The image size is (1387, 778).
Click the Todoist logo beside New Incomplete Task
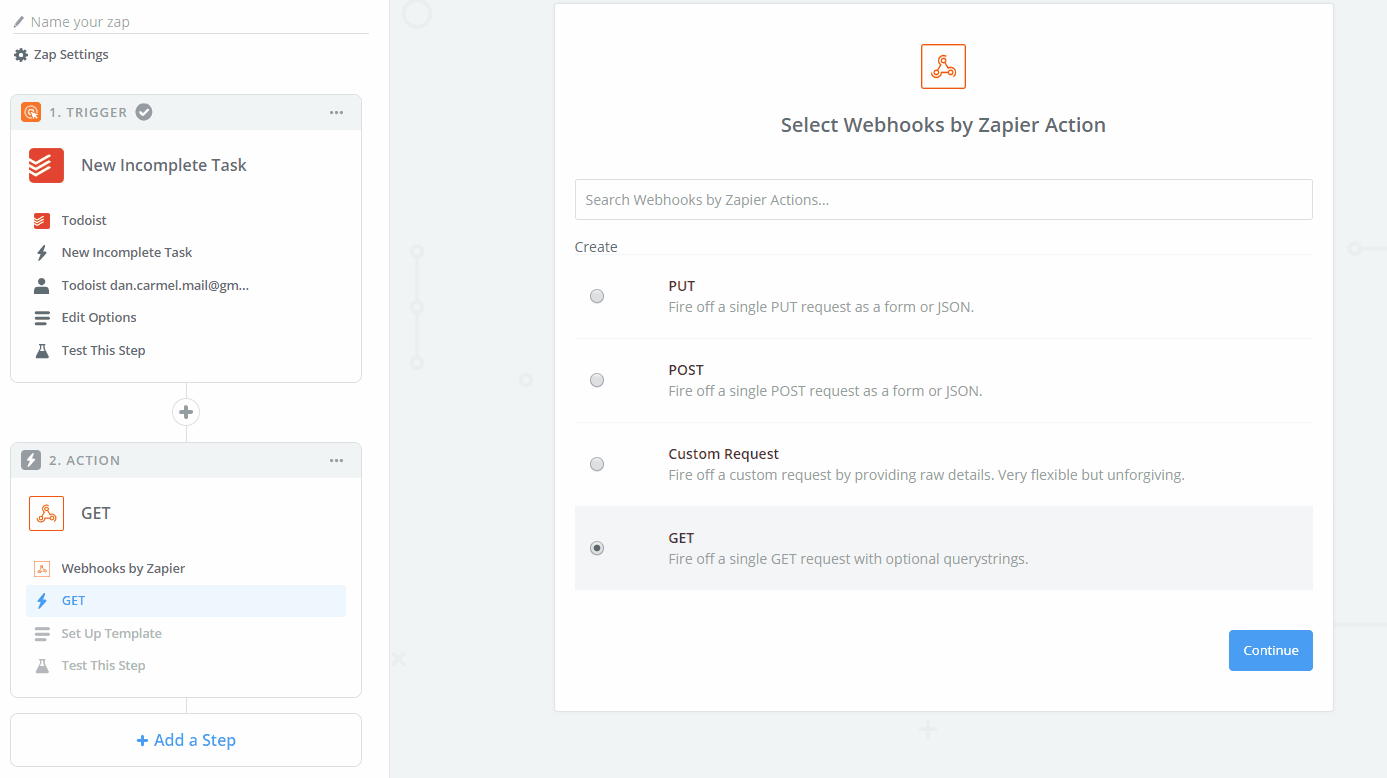pos(46,166)
